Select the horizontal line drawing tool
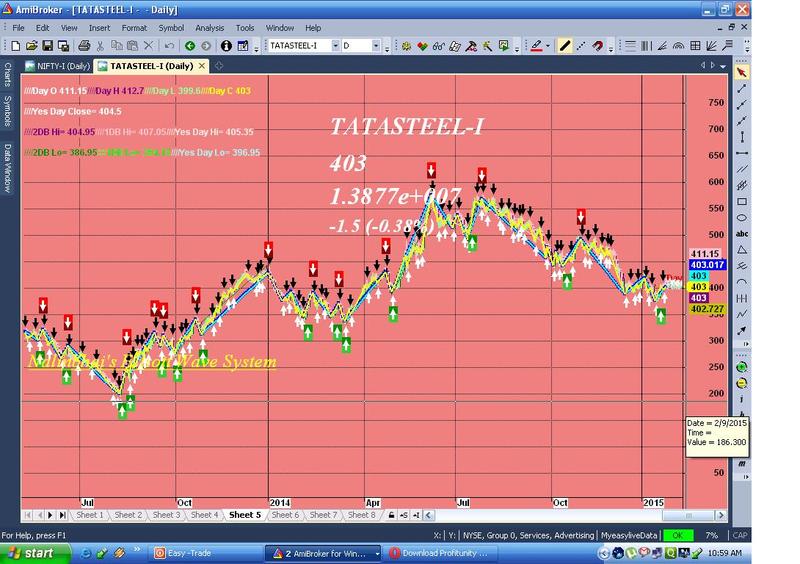Screen dimensions: 800x564 742,153
